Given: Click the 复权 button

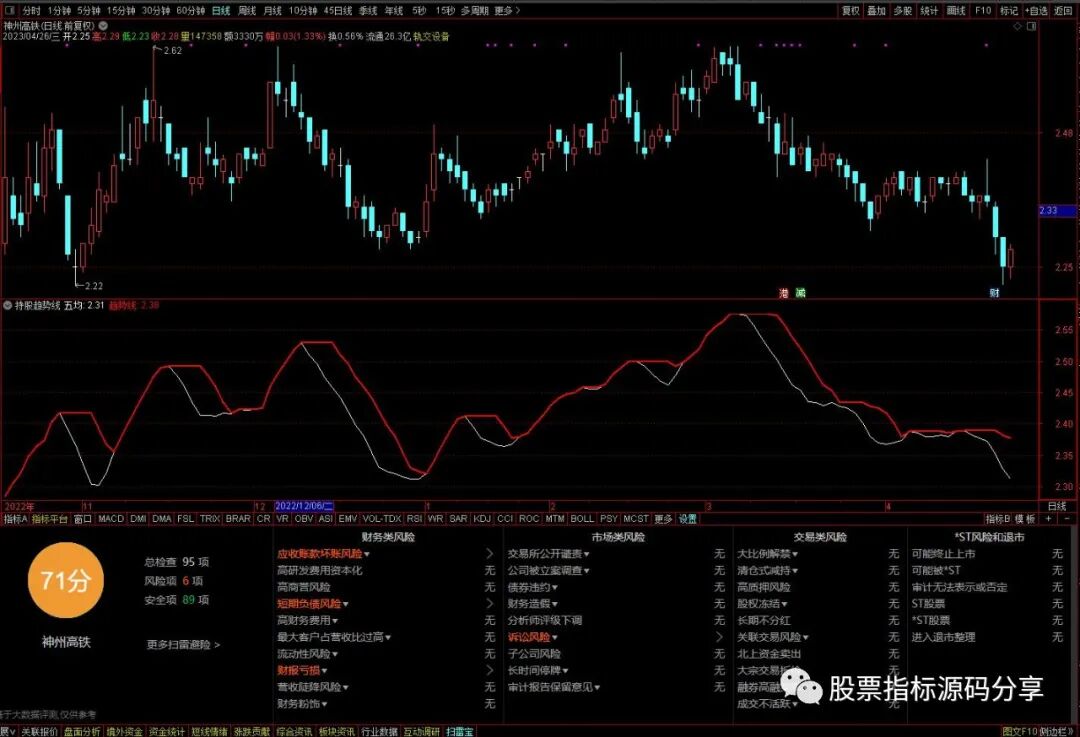Looking at the screenshot, I should point(851,10).
